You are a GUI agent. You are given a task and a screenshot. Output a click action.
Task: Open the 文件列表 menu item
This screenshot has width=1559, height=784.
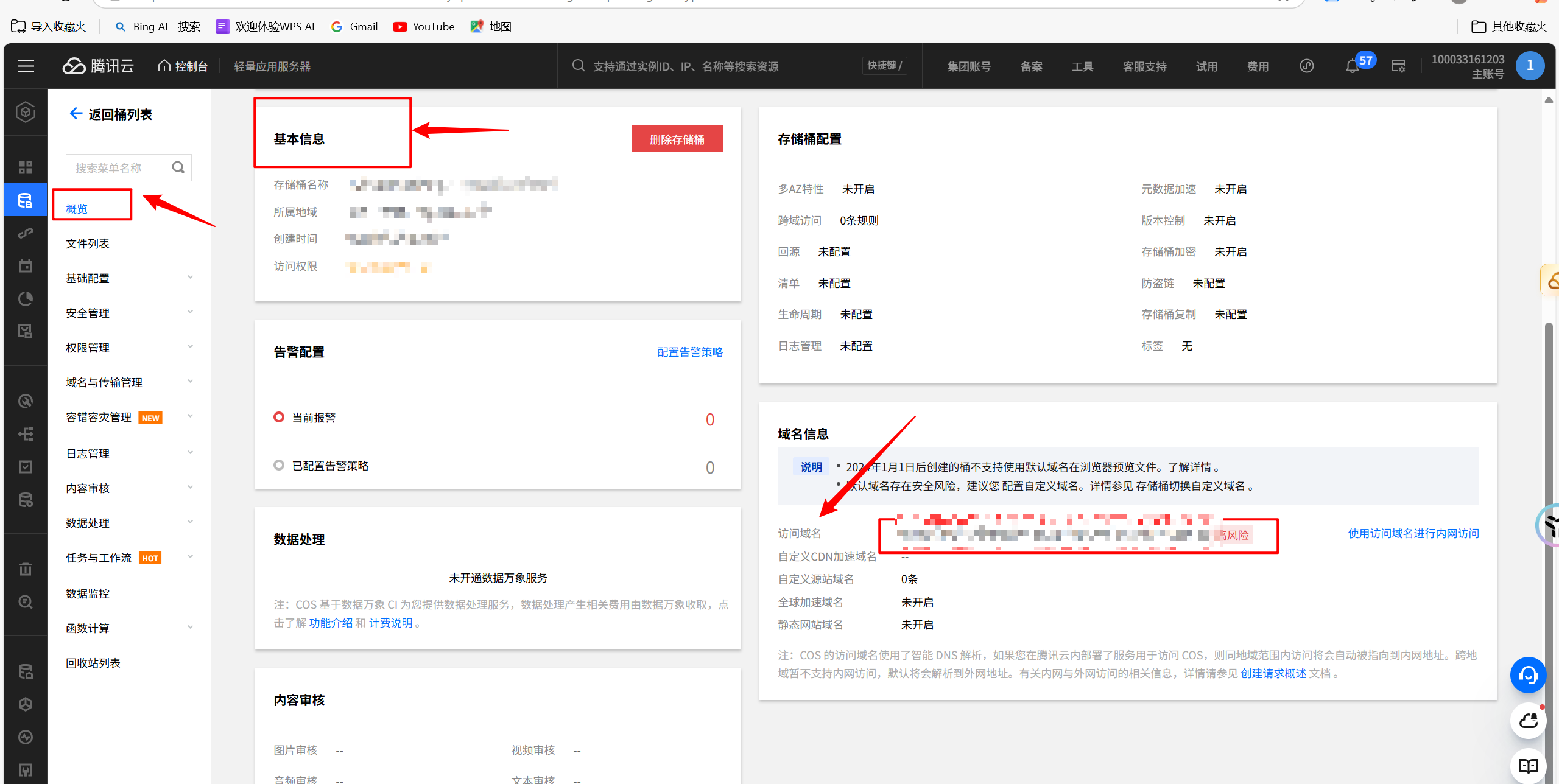click(88, 243)
